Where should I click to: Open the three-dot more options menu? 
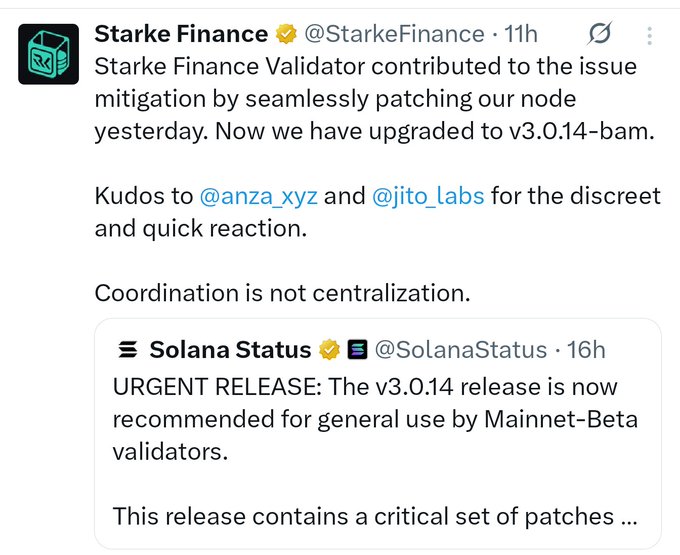point(650,36)
